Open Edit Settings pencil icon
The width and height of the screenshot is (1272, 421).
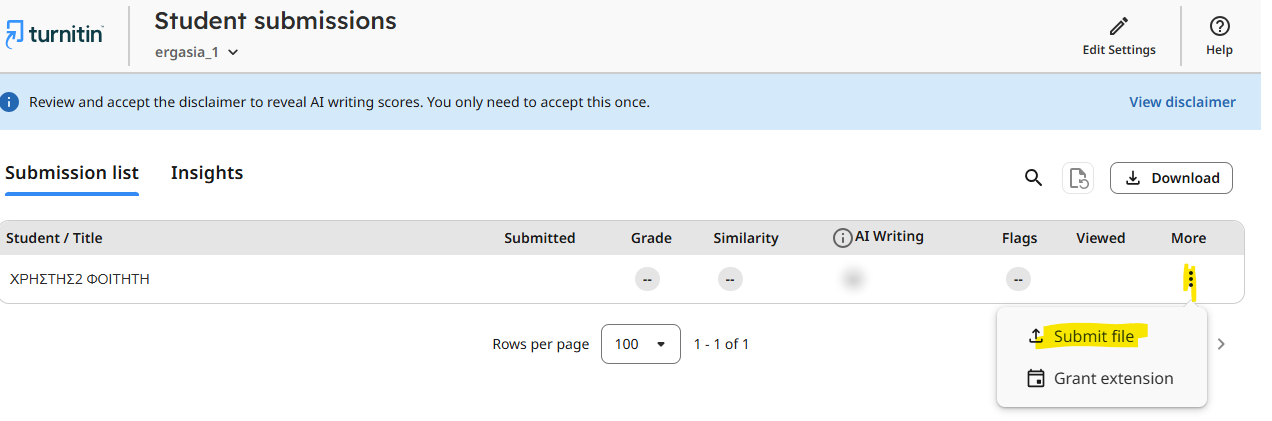tap(1119, 26)
